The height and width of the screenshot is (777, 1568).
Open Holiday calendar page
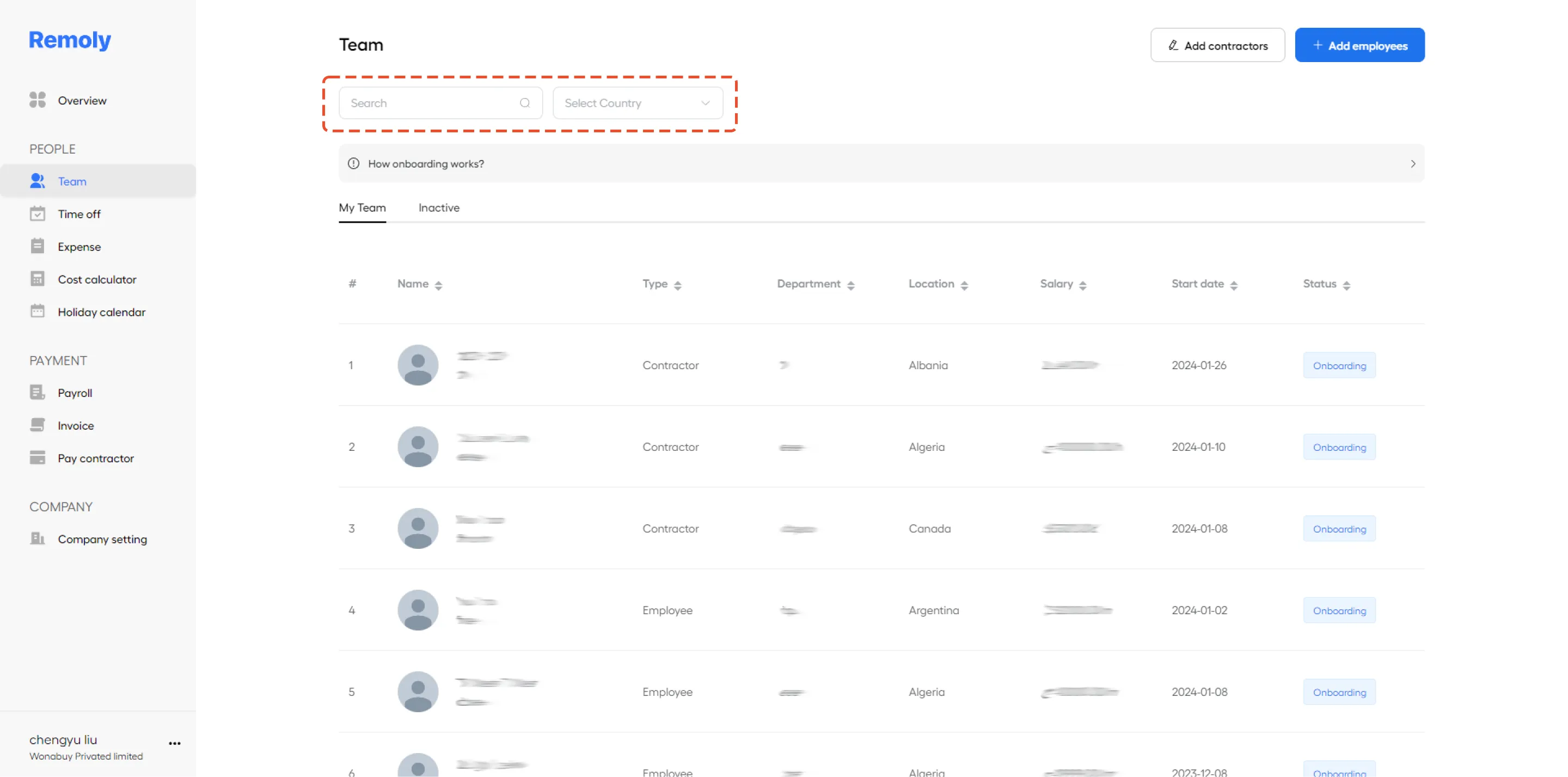(102, 312)
